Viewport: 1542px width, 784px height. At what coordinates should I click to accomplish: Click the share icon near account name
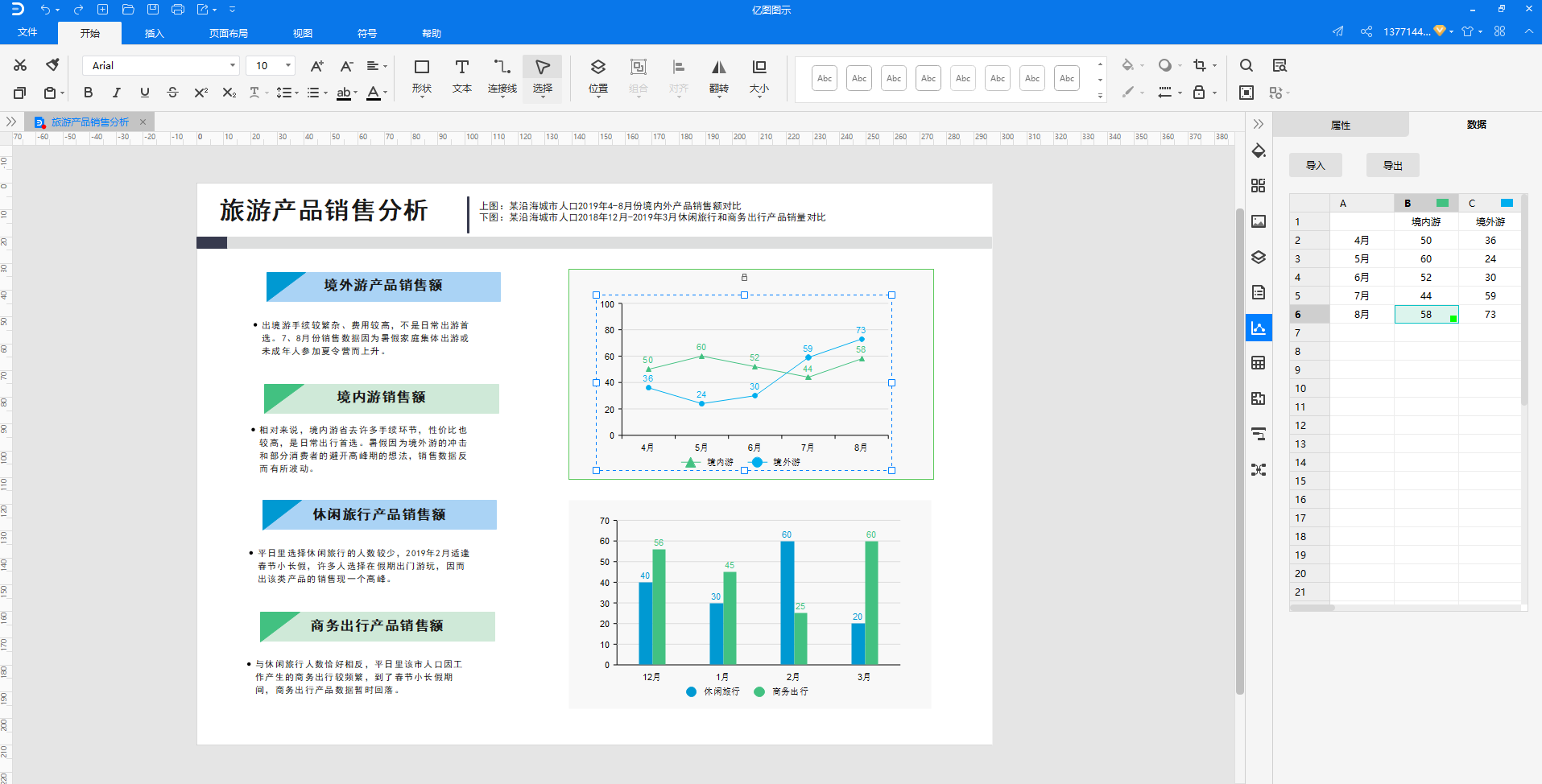[1366, 31]
